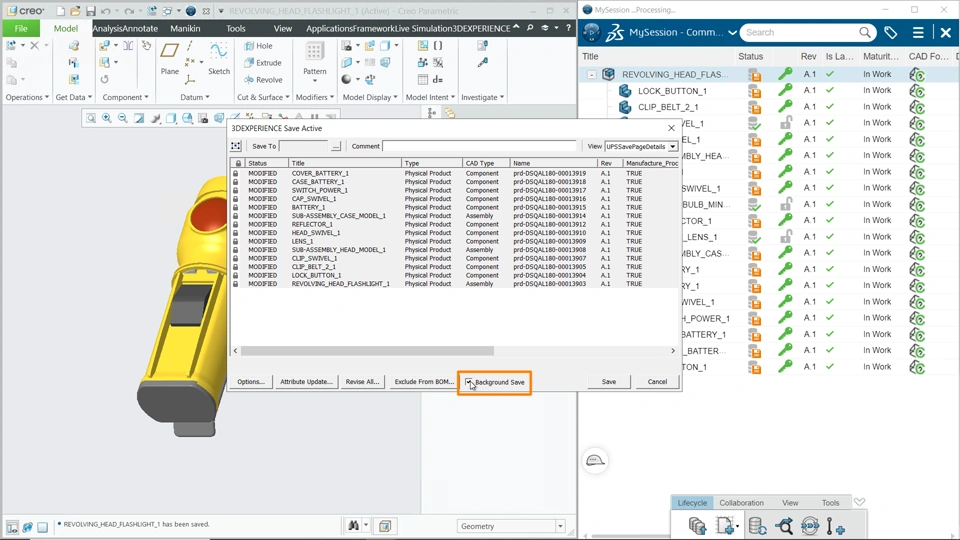The height and width of the screenshot is (540, 960).
Task: Click the Search field in MySession
Action: [799, 32]
